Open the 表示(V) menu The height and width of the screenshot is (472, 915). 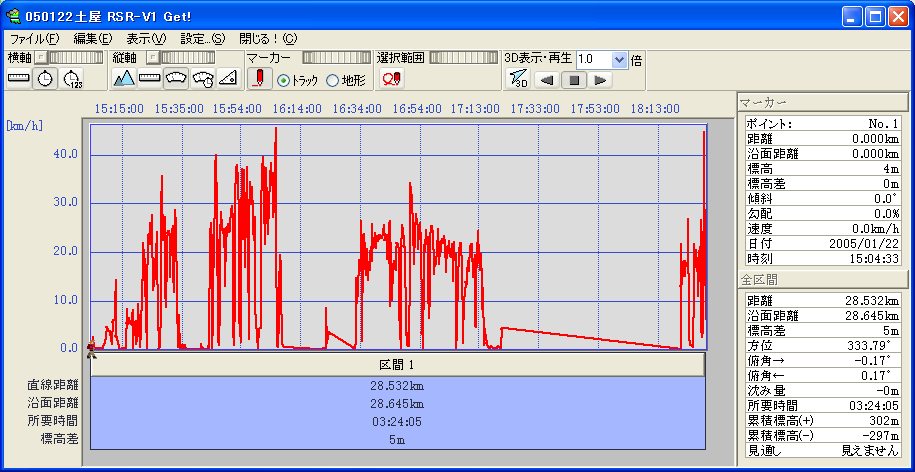click(146, 39)
